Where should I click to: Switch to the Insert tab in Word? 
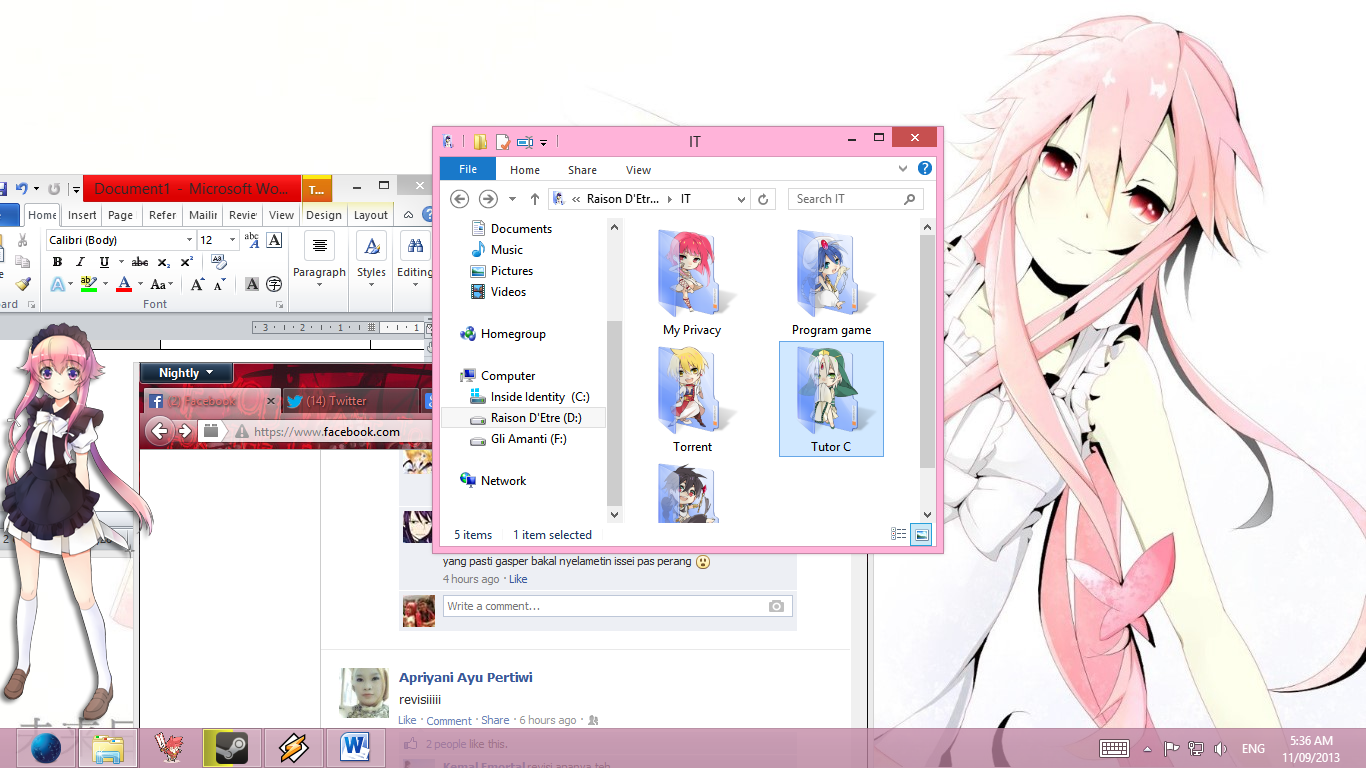[x=82, y=215]
